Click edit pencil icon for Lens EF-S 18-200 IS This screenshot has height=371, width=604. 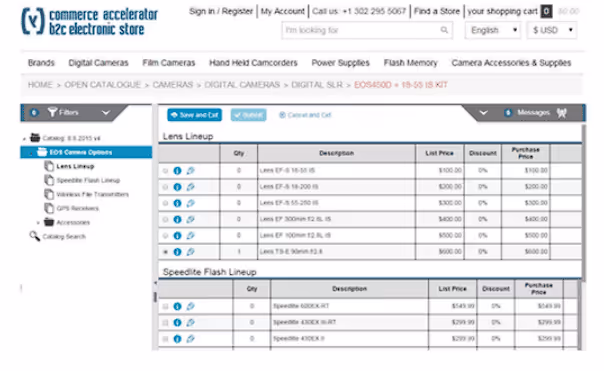click(x=190, y=187)
